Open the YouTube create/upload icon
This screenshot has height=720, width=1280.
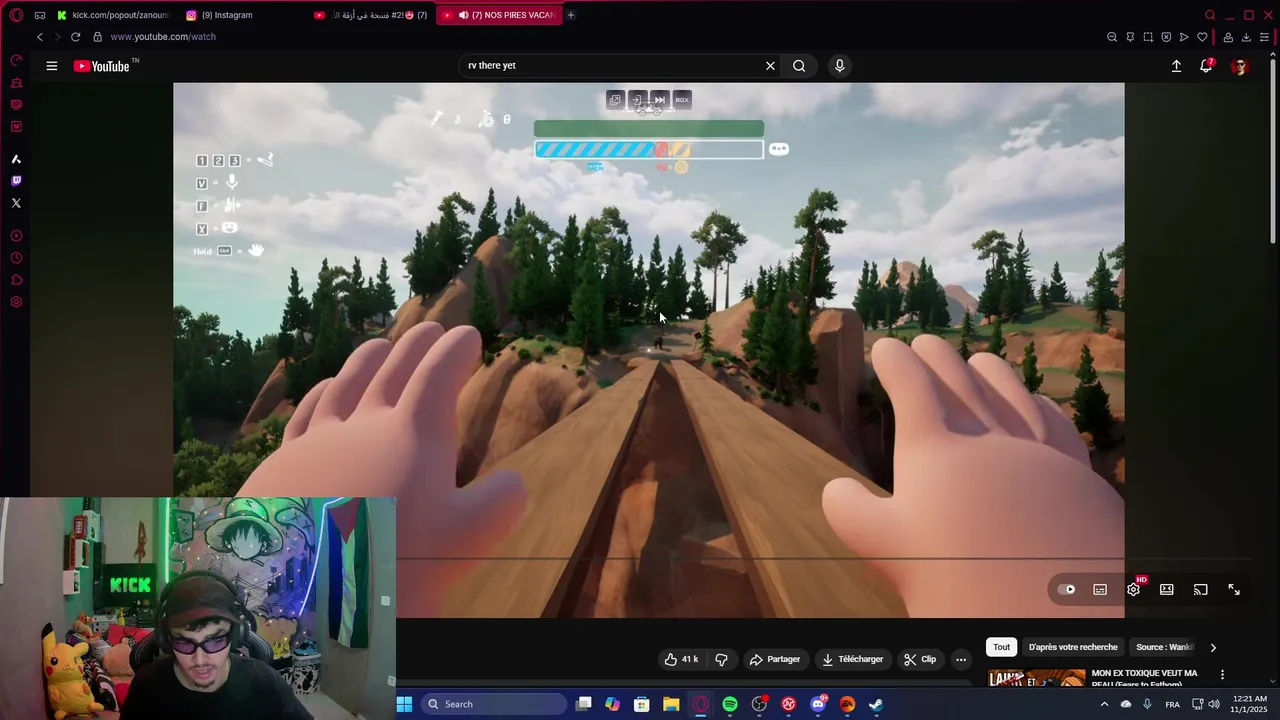[x=1176, y=66]
